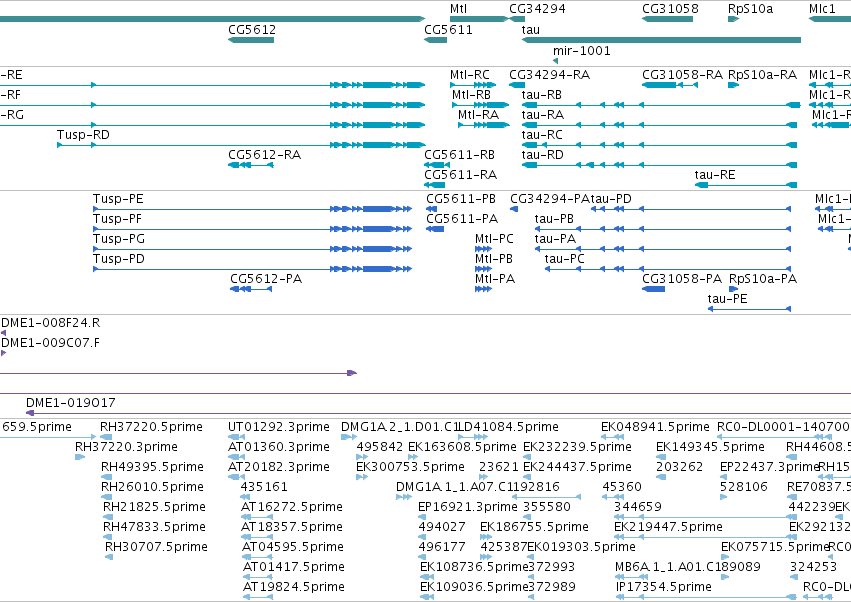Click the DME1-009C07.F feature

click(3, 353)
